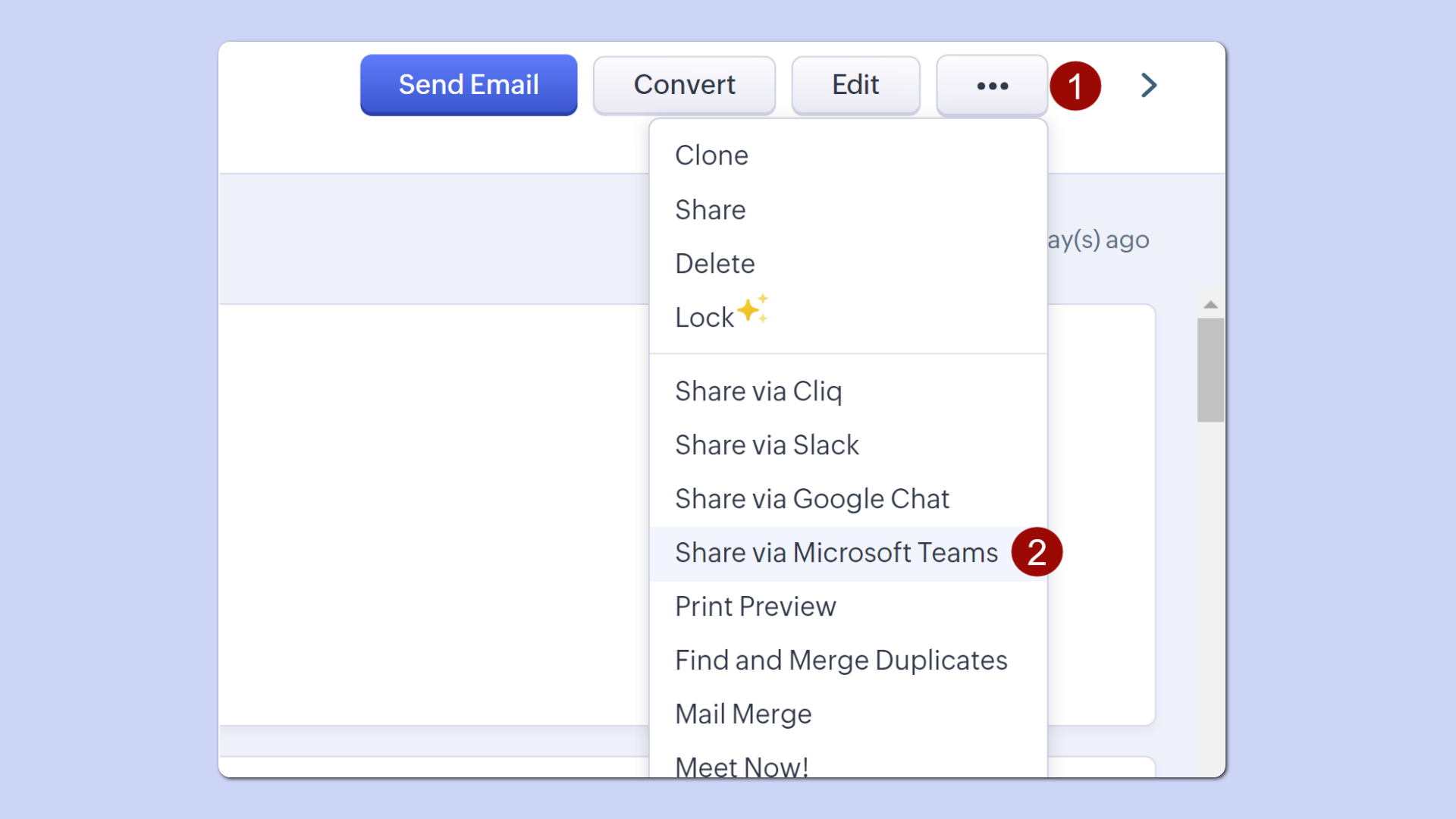Click Meet Now! menu entry
Viewport: 1456px width, 819px height.
pyautogui.click(x=742, y=766)
